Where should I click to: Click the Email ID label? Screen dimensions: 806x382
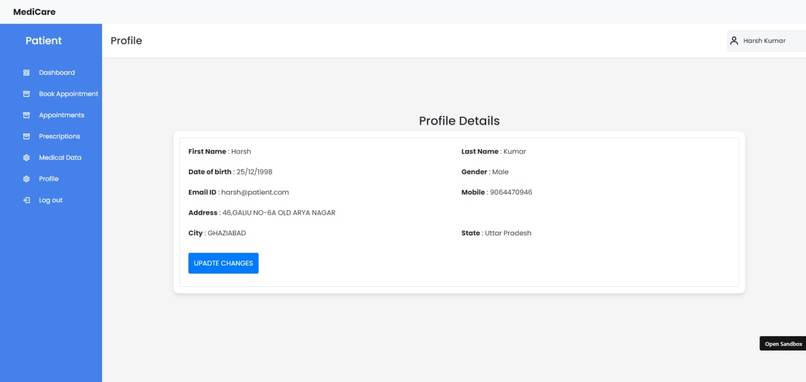click(x=203, y=192)
